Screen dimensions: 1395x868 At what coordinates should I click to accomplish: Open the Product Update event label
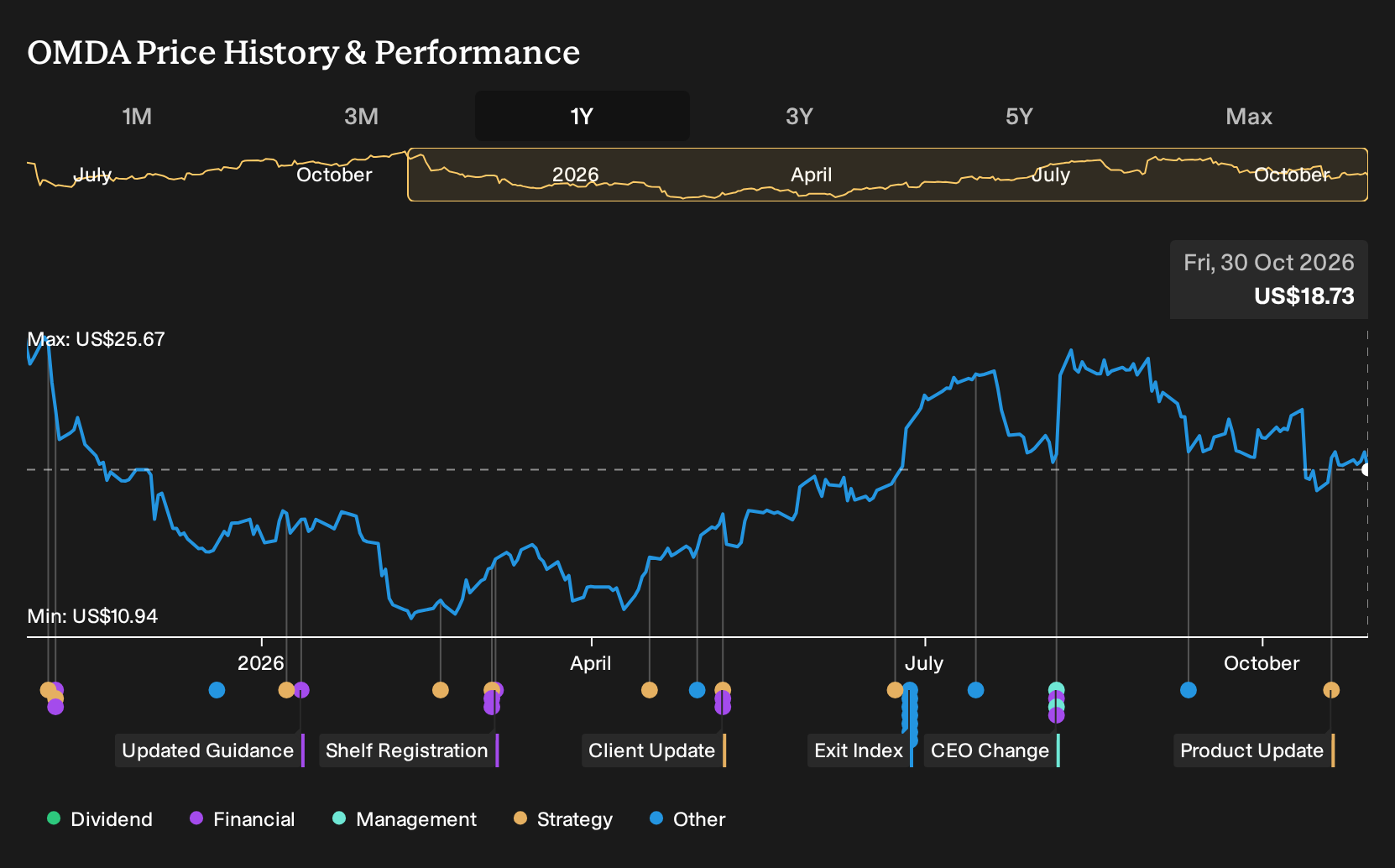pos(1254,750)
